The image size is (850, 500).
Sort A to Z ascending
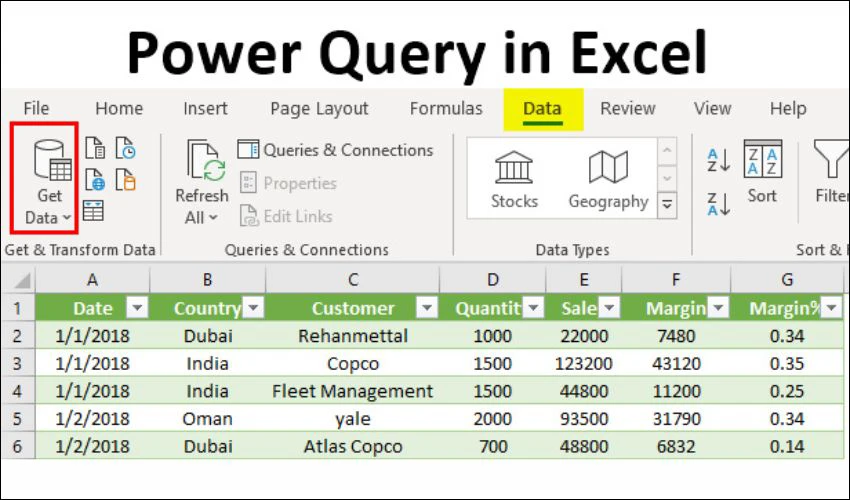tap(719, 160)
